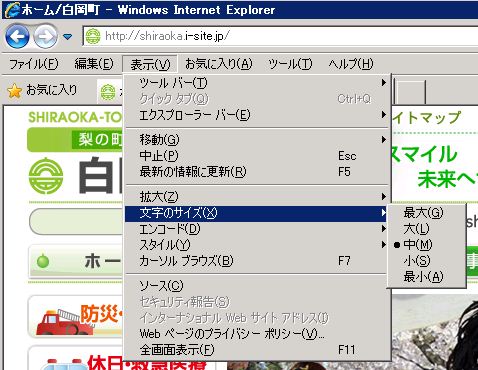The height and width of the screenshot is (370, 478).
Task: Toggle カーソル ブラウズ(B) caret browsing
Action: pos(257,261)
